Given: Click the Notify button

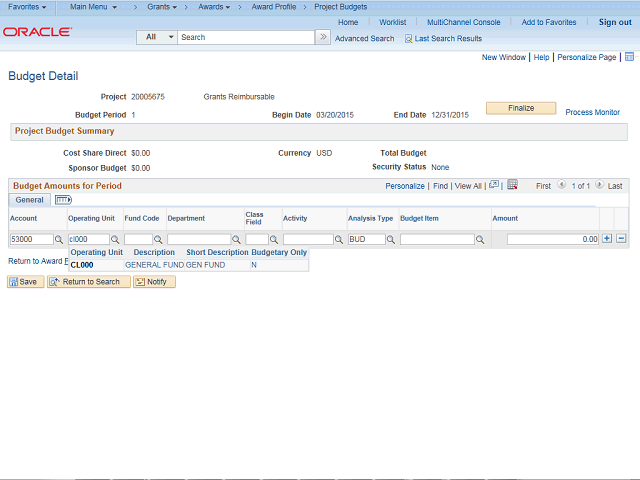Looking at the screenshot, I should tap(154, 282).
